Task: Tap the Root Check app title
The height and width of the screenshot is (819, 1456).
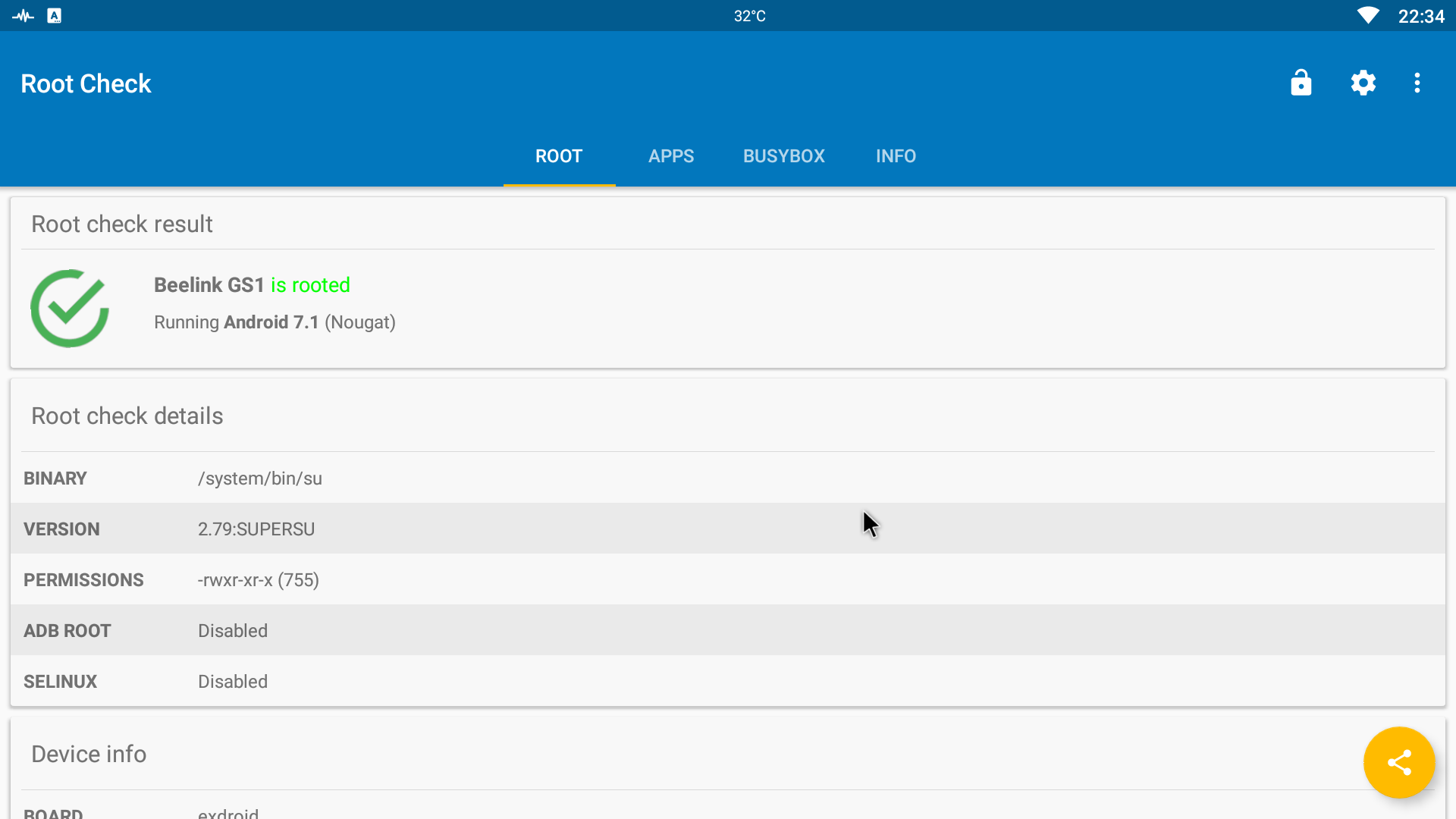Action: click(86, 83)
